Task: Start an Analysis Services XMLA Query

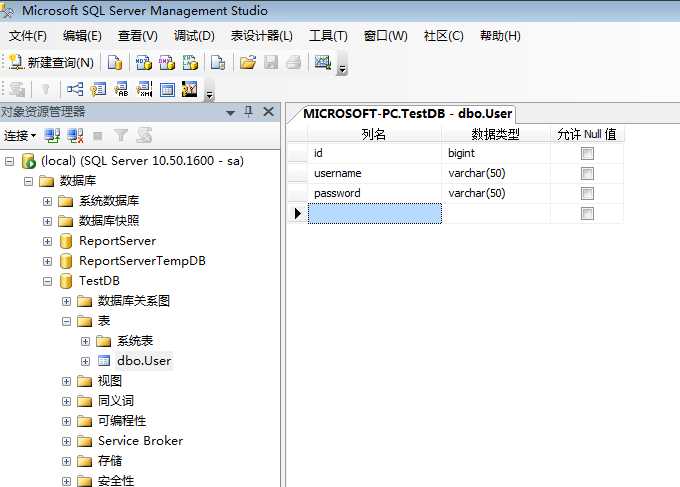Action: tap(190, 63)
